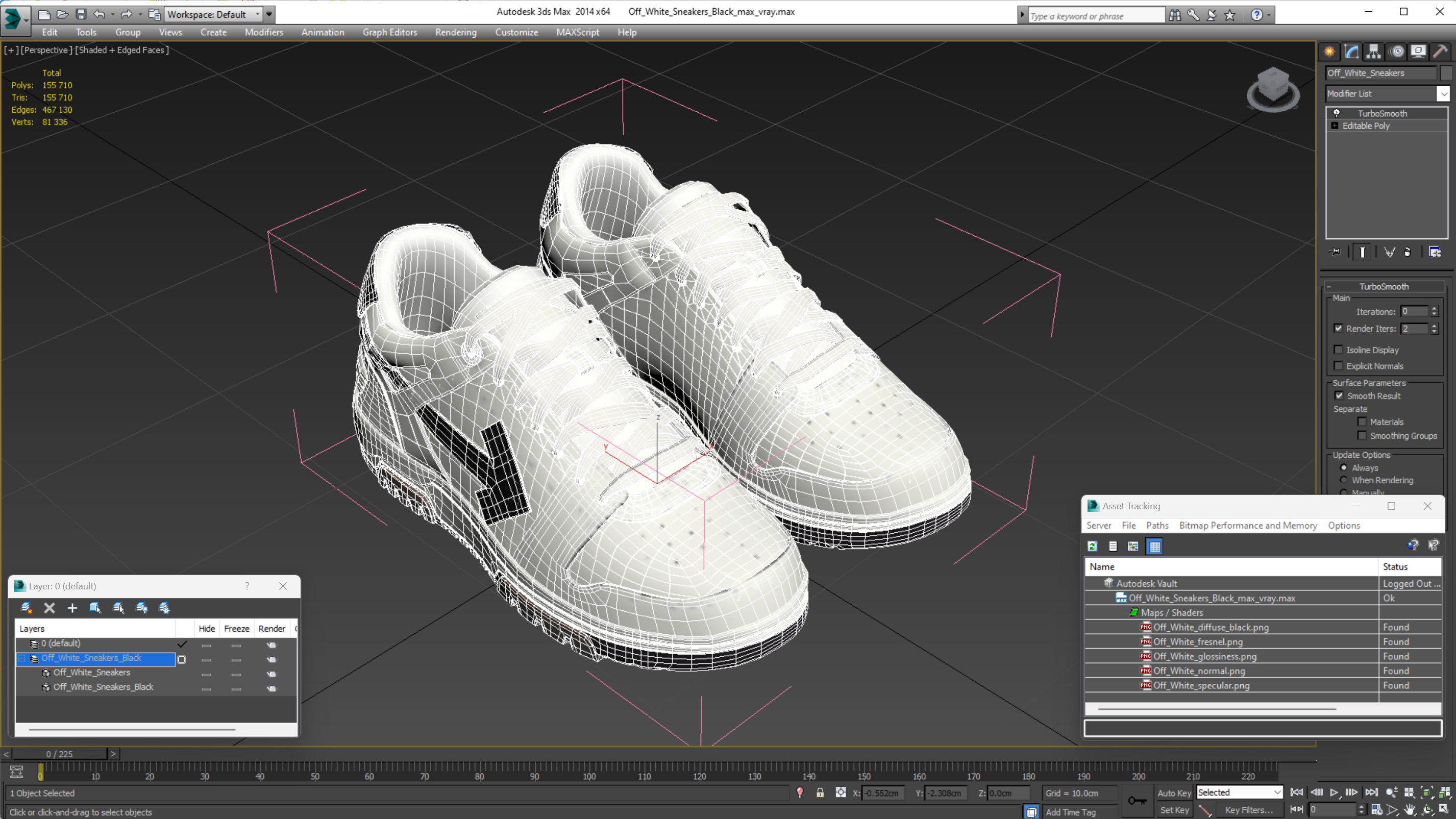The image size is (1456, 819).
Task: Toggle Render Iters checkbox
Action: click(1339, 328)
